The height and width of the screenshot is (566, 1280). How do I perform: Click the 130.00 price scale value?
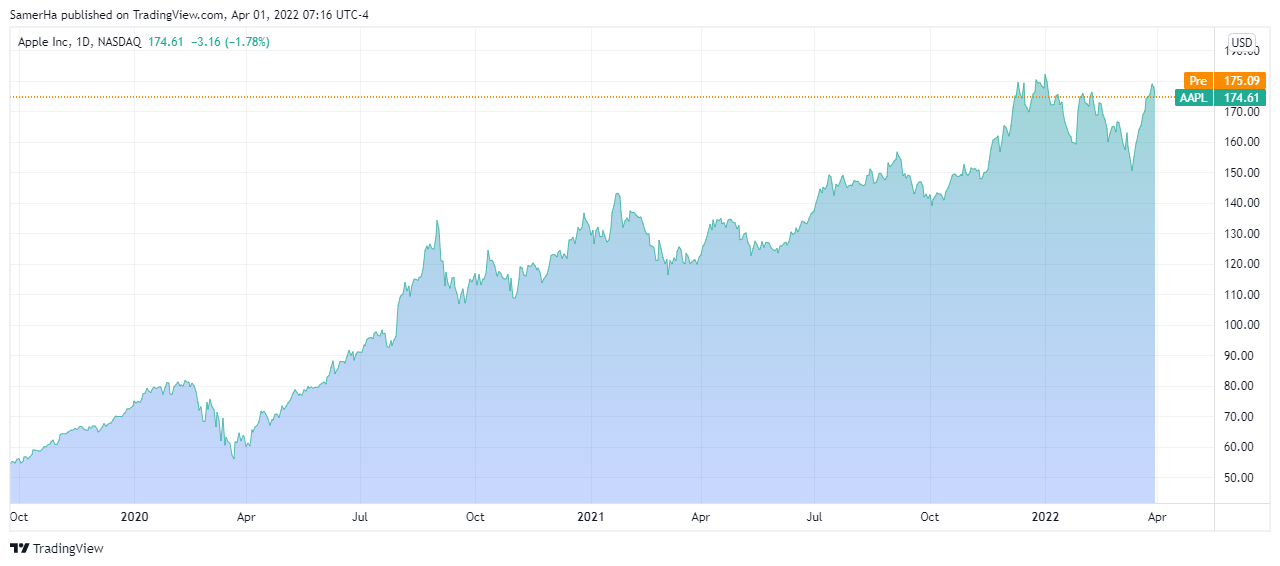[1240, 234]
